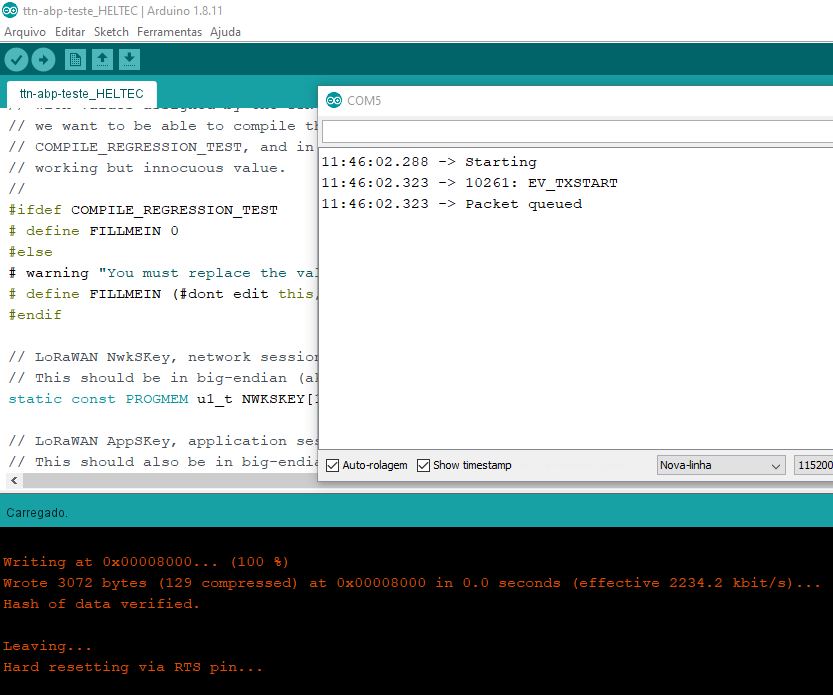Click the serial monitor send input field

click(x=576, y=132)
